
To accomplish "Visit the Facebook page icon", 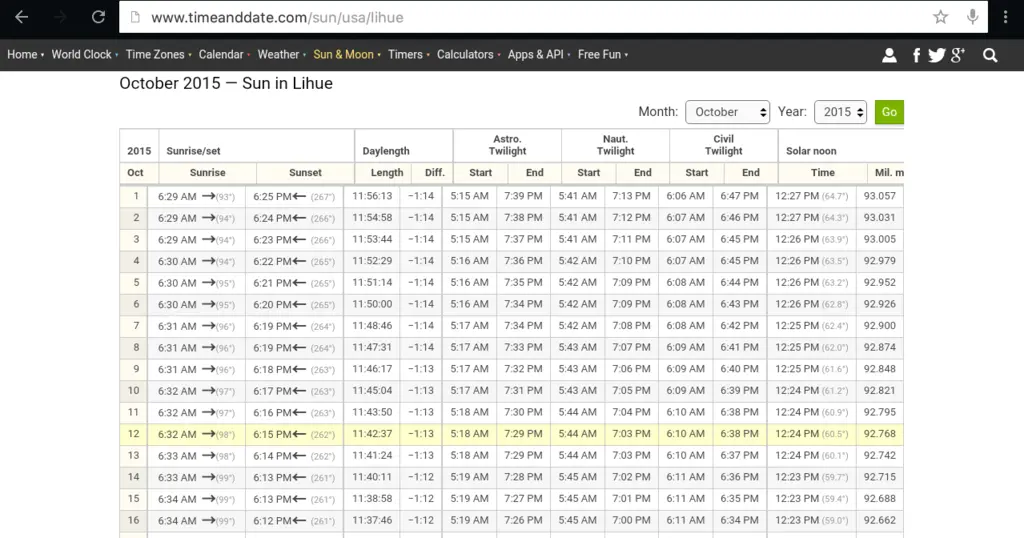I will 916,55.
